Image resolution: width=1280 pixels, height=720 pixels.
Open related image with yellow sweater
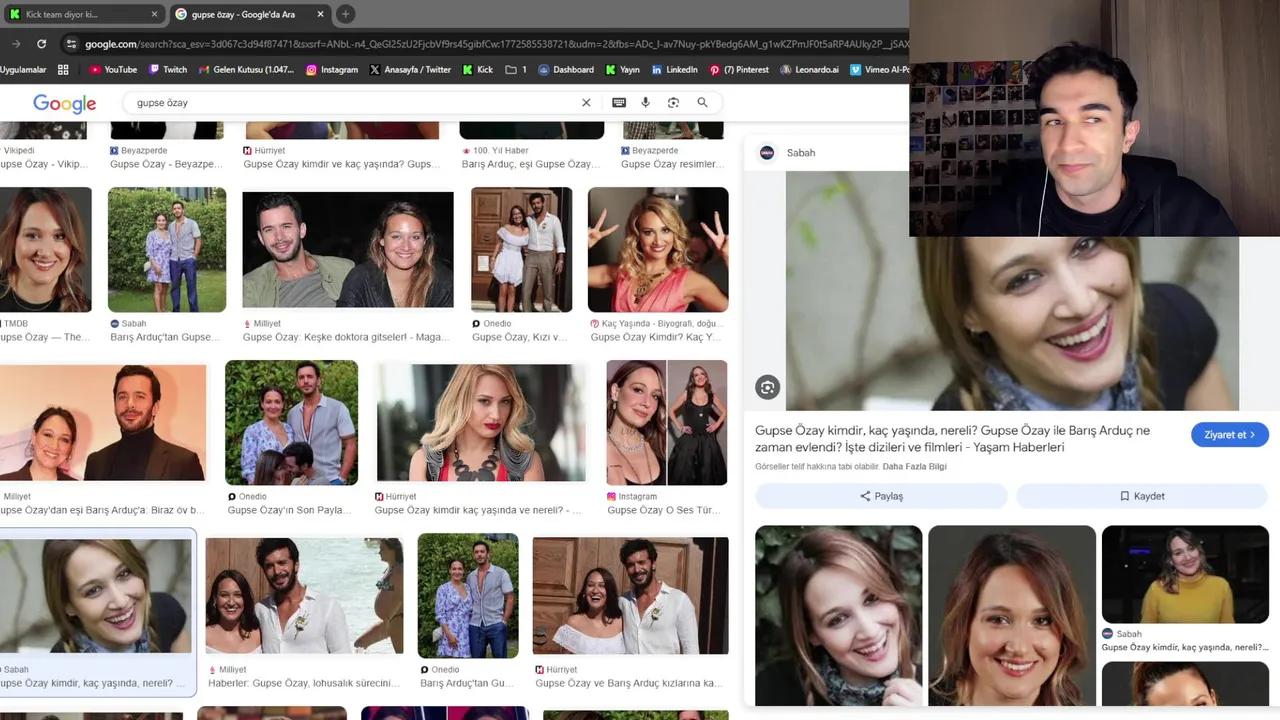click(x=1185, y=575)
